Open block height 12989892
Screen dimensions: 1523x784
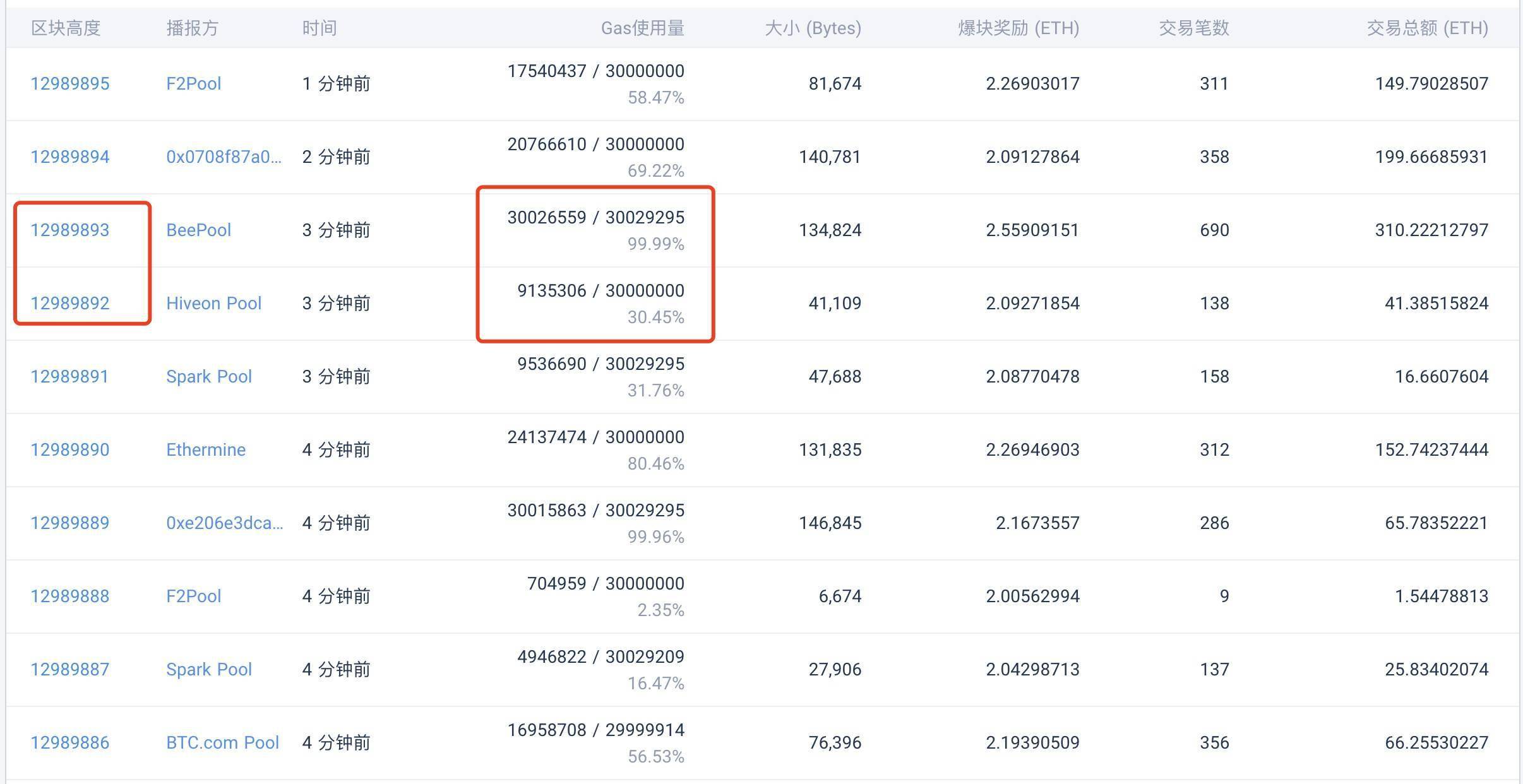coord(70,303)
